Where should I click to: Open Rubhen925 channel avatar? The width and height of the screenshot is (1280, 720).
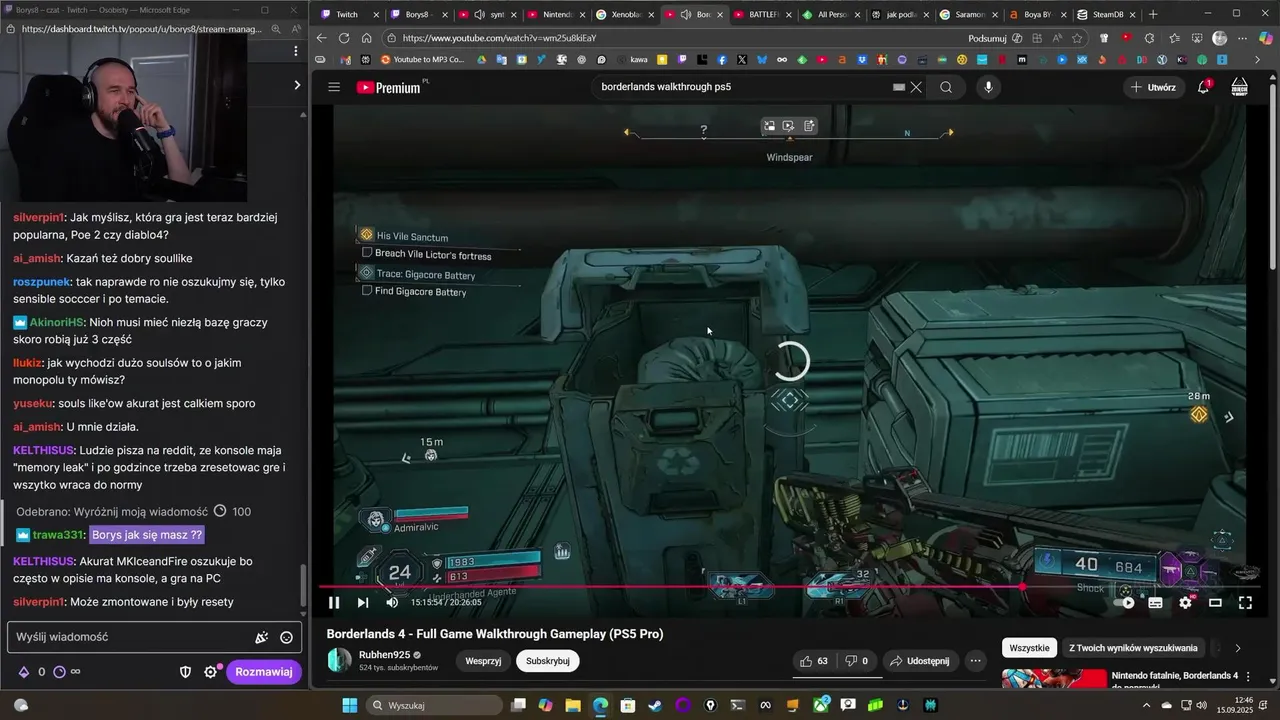339,661
